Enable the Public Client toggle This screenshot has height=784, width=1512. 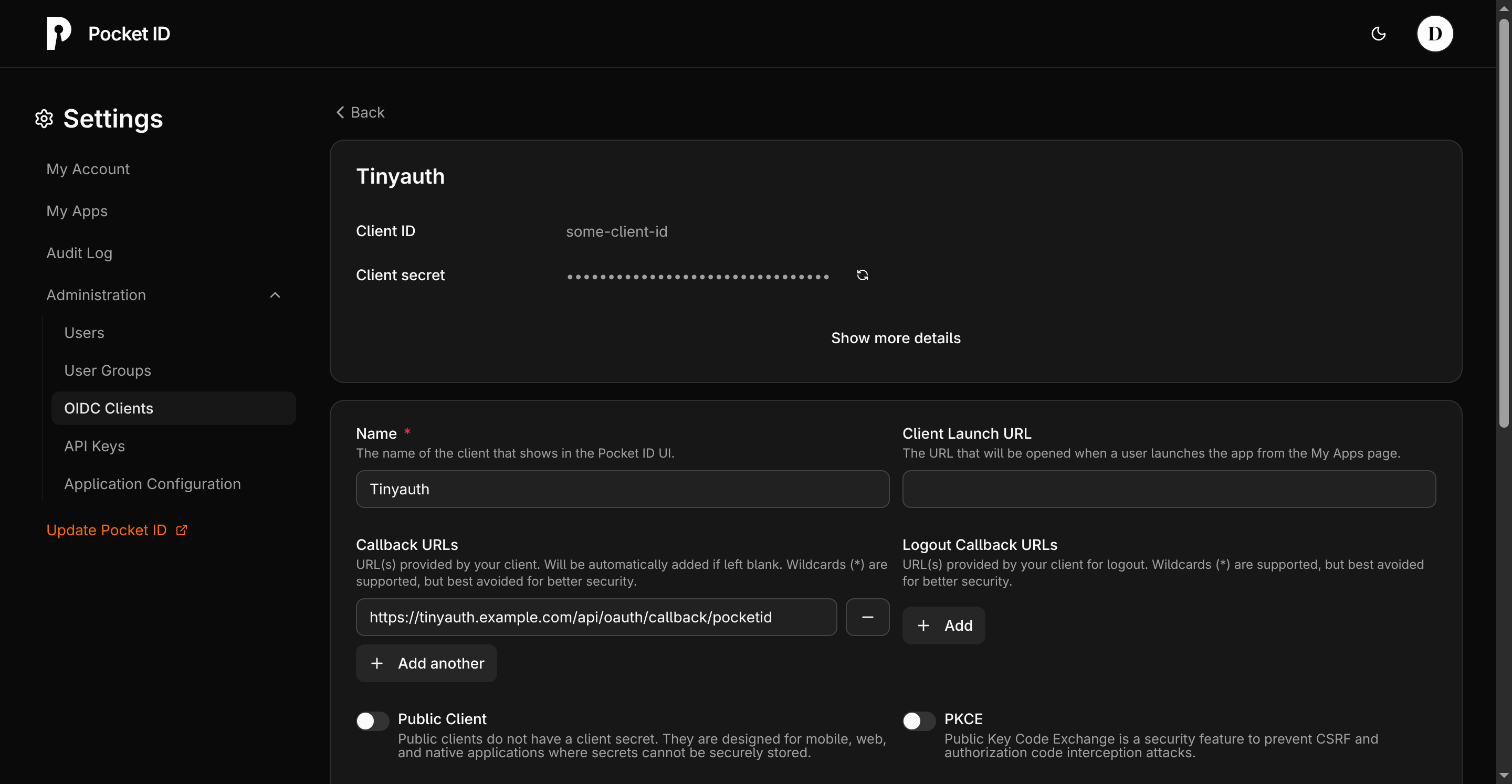(x=372, y=721)
